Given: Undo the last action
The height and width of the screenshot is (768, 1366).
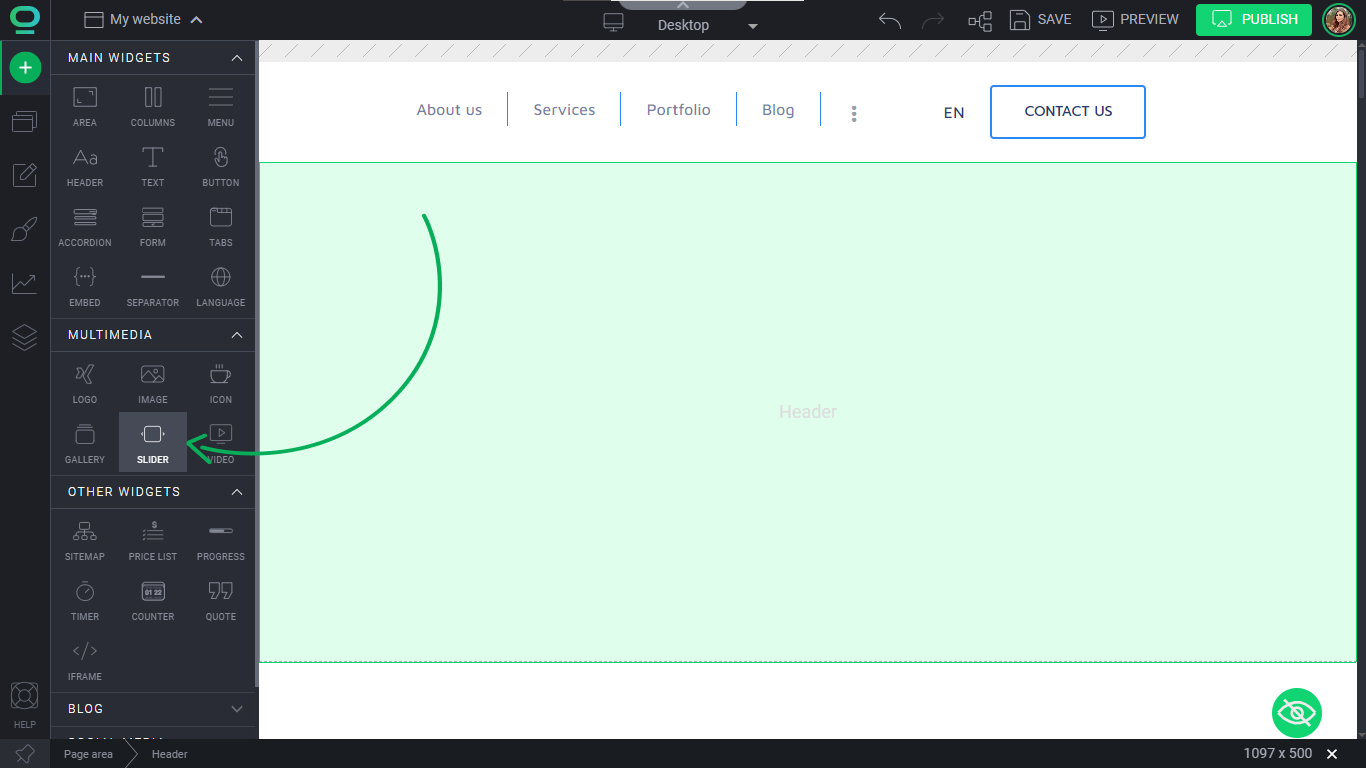Looking at the screenshot, I should click(890, 20).
